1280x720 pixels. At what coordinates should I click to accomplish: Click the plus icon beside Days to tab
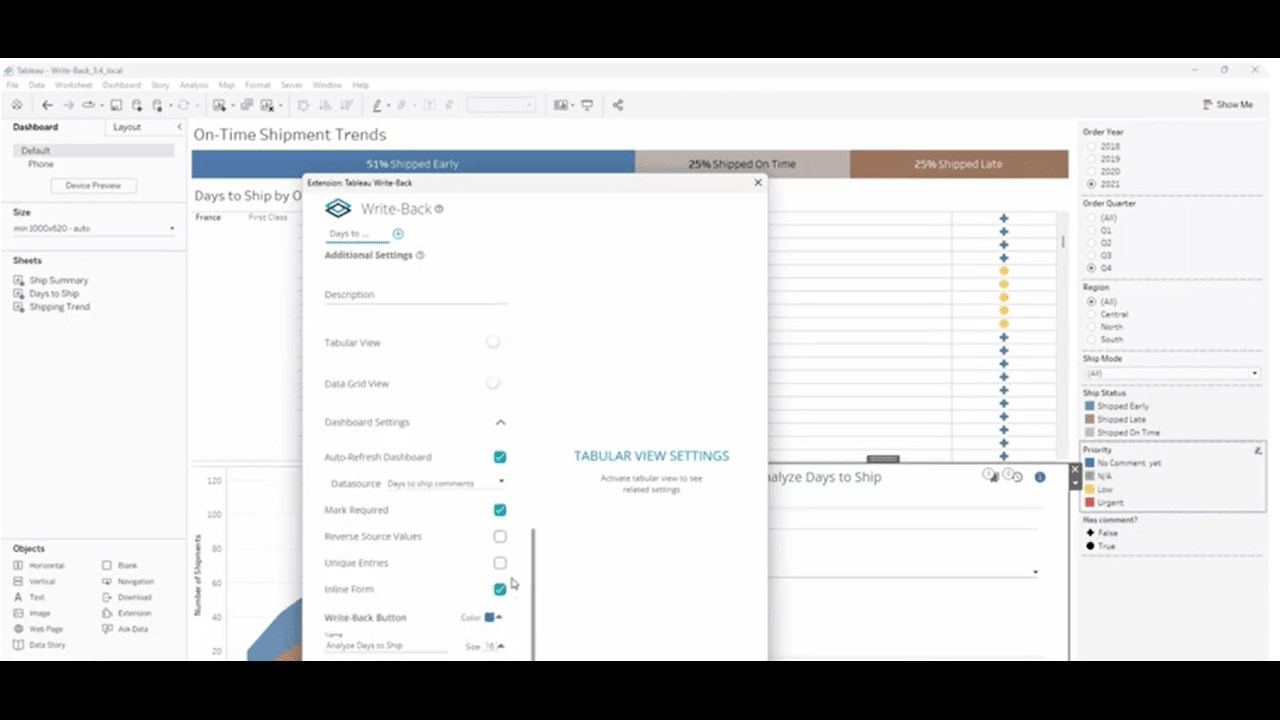click(398, 234)
